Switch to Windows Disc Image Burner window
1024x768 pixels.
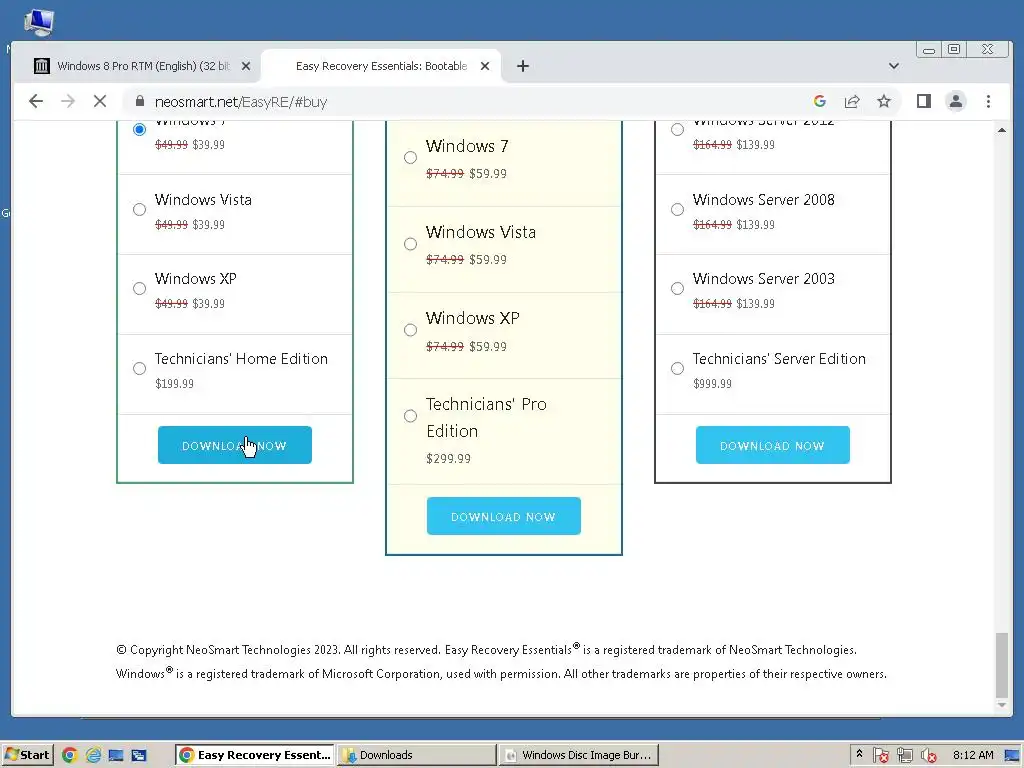pos(579,755)
